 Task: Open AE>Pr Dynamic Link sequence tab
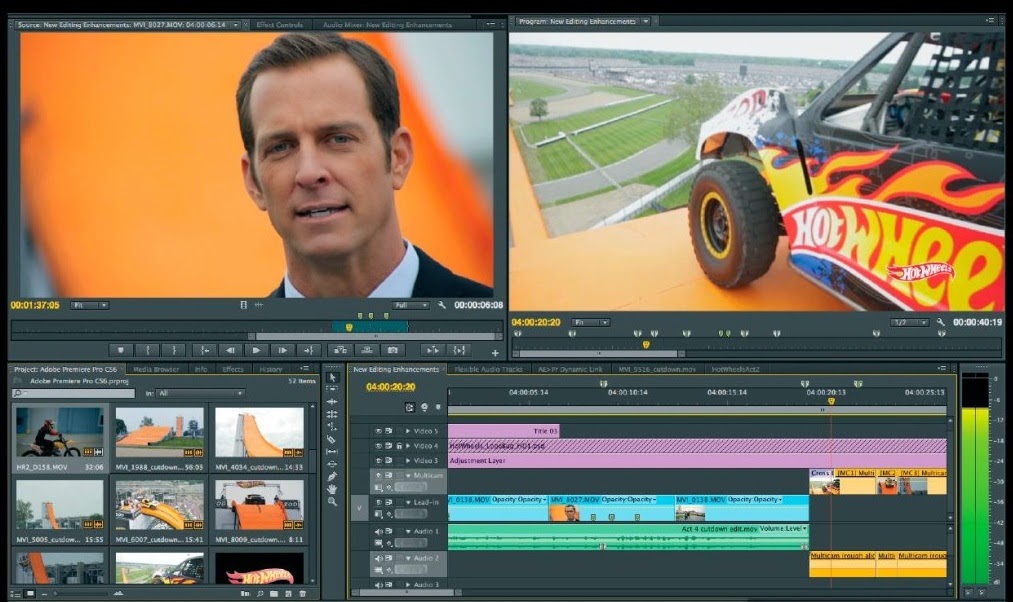tap(570, 369)
